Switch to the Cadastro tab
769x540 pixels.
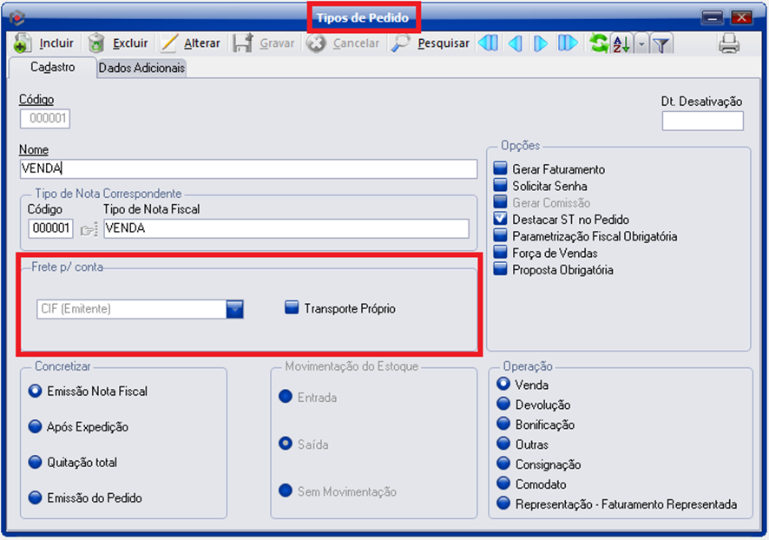coord(50,68)
